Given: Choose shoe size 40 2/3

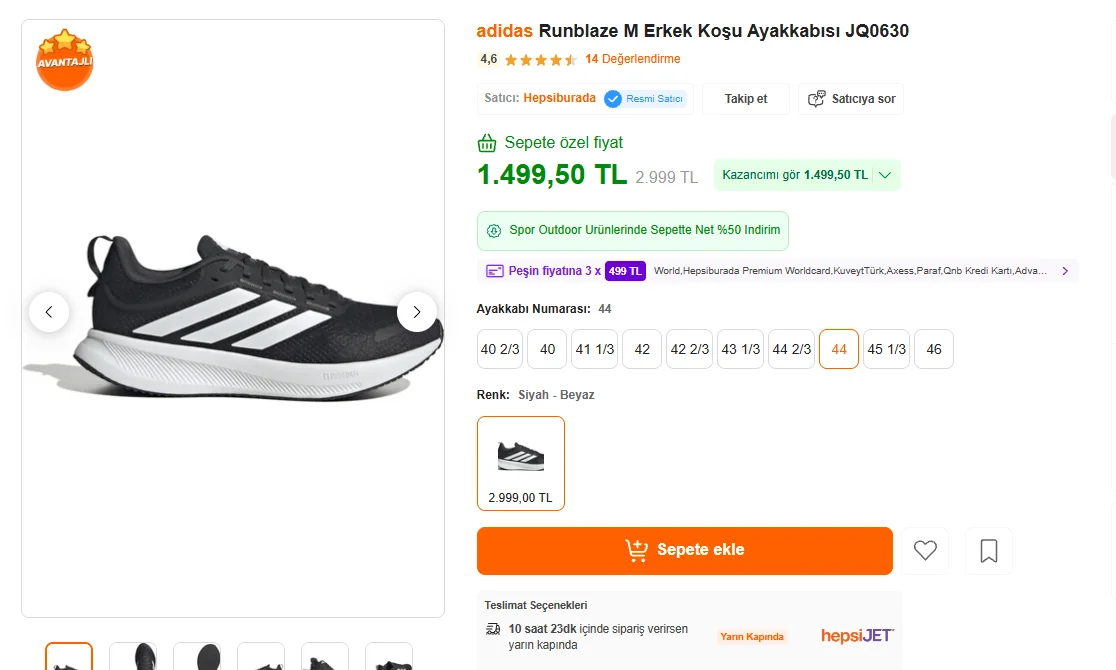Looking at the screenshot, I should [x=500, y=349].
